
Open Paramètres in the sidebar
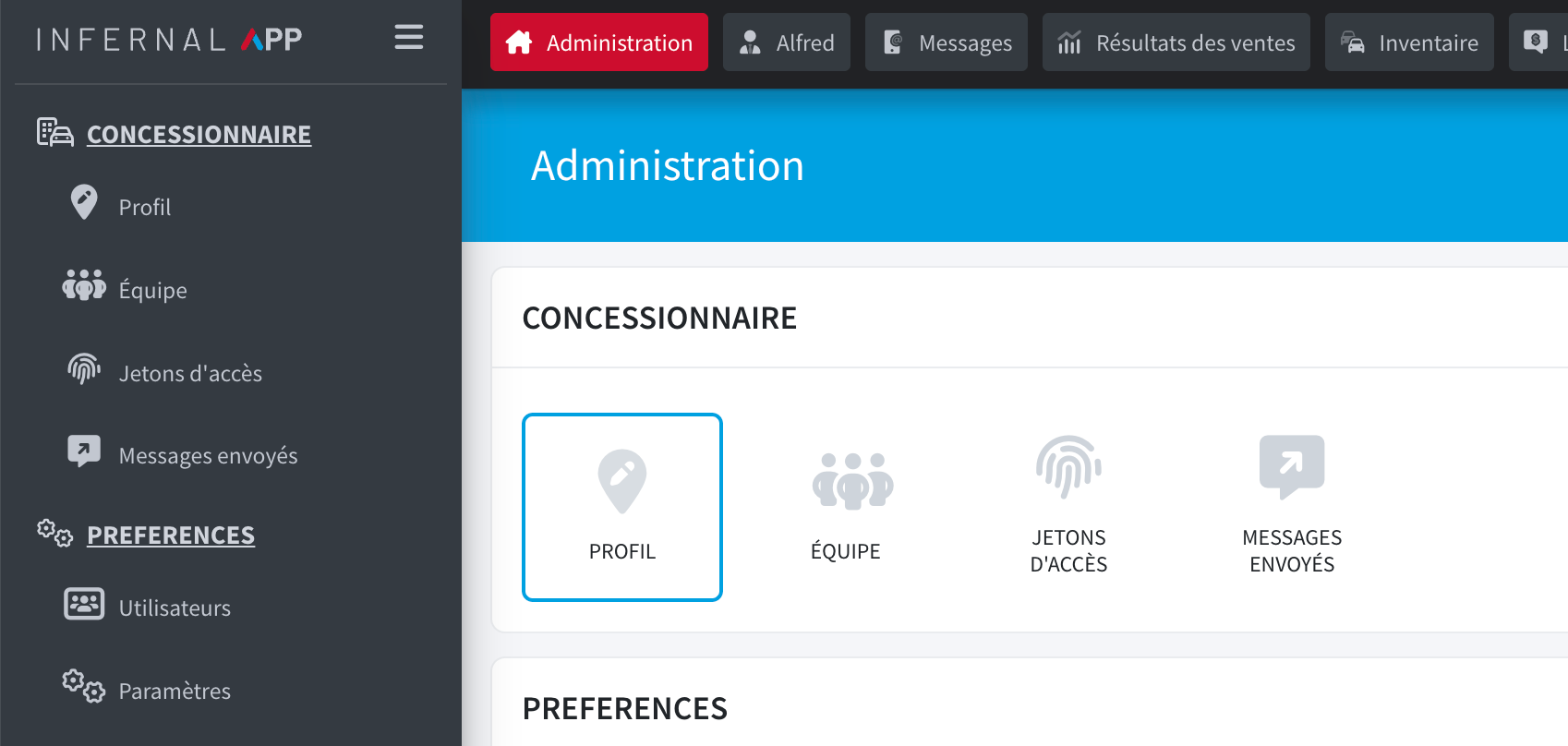[175, 691]
